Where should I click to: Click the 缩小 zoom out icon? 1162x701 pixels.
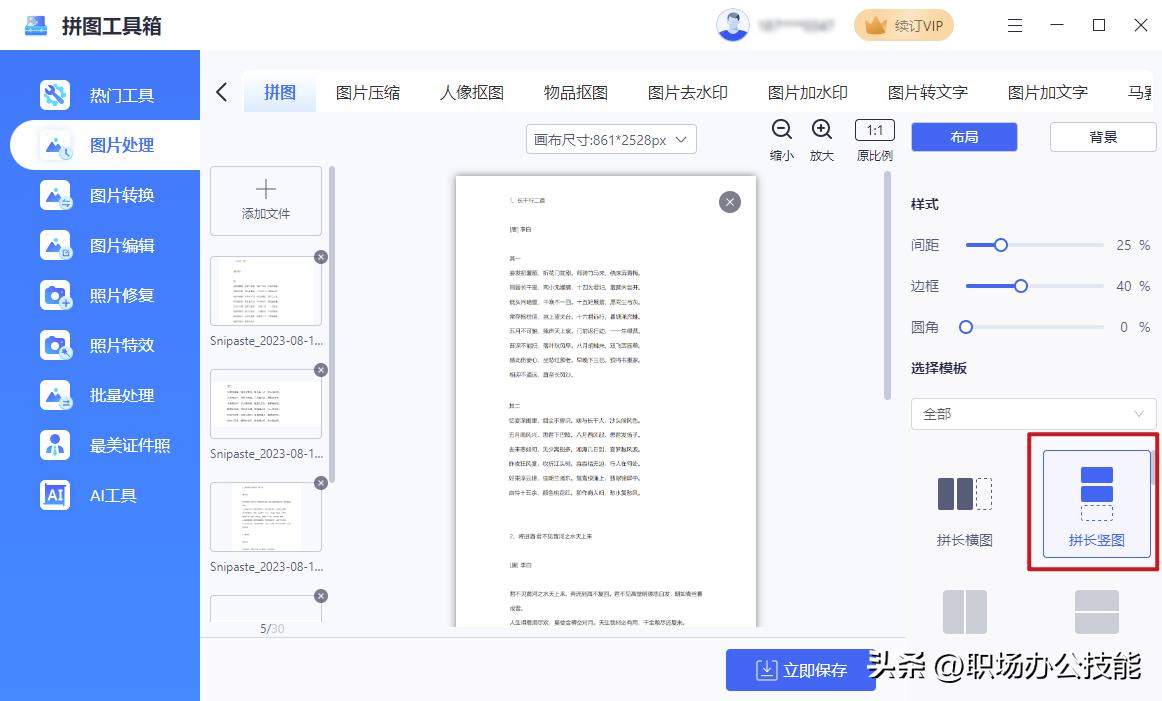point(781,130)
